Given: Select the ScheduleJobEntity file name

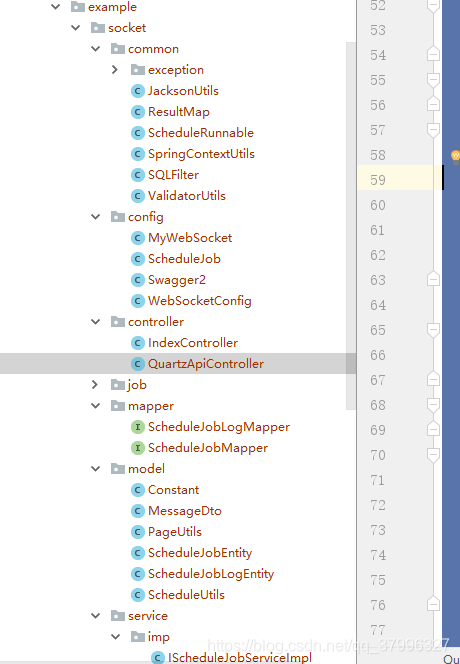Looking at the screenshot, I should point(200,553).
